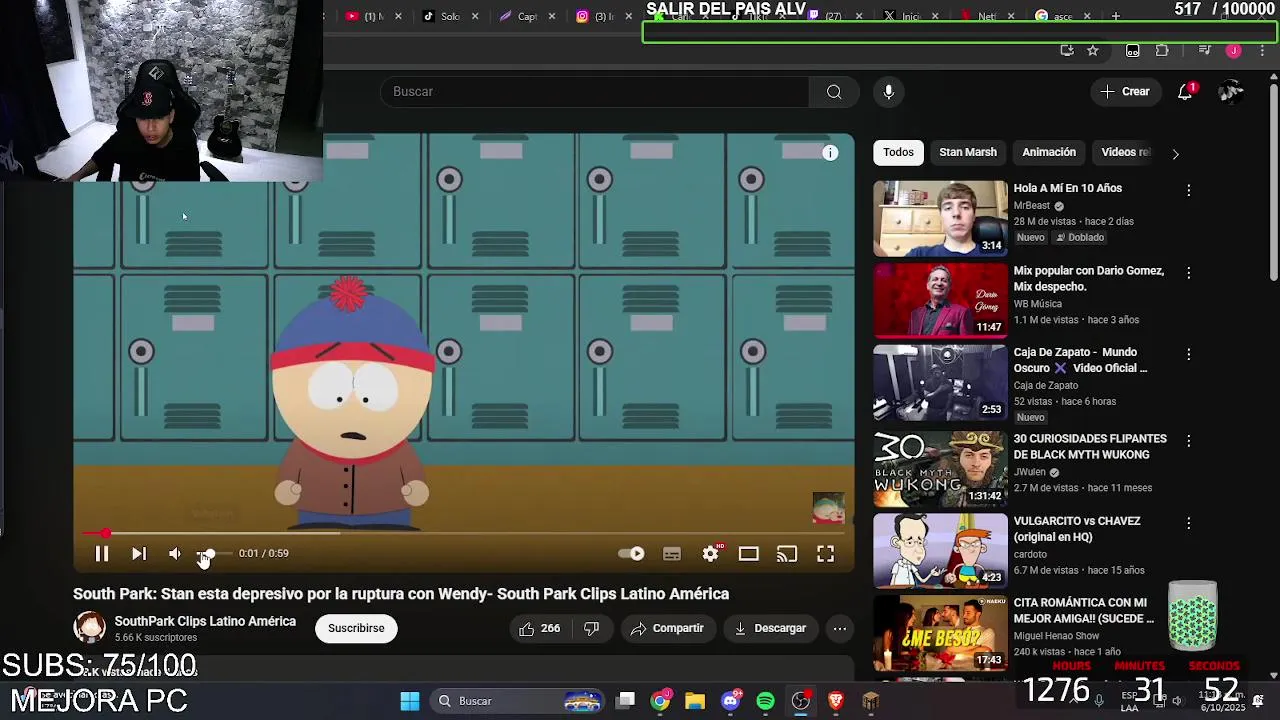This screenshot has width=1280, height=720.
Task: Click the taskbar Buscar search box
Action: [519, 701]
